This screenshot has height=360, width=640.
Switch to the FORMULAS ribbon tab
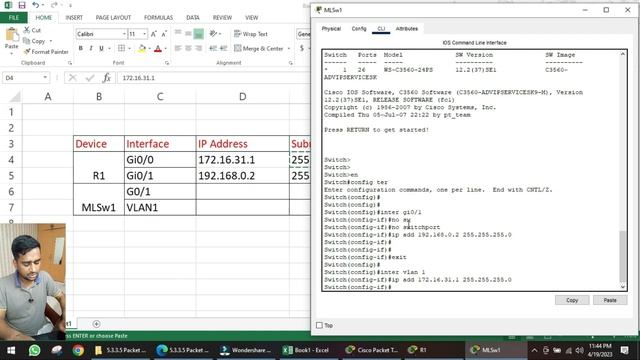(x=158, y=18)
